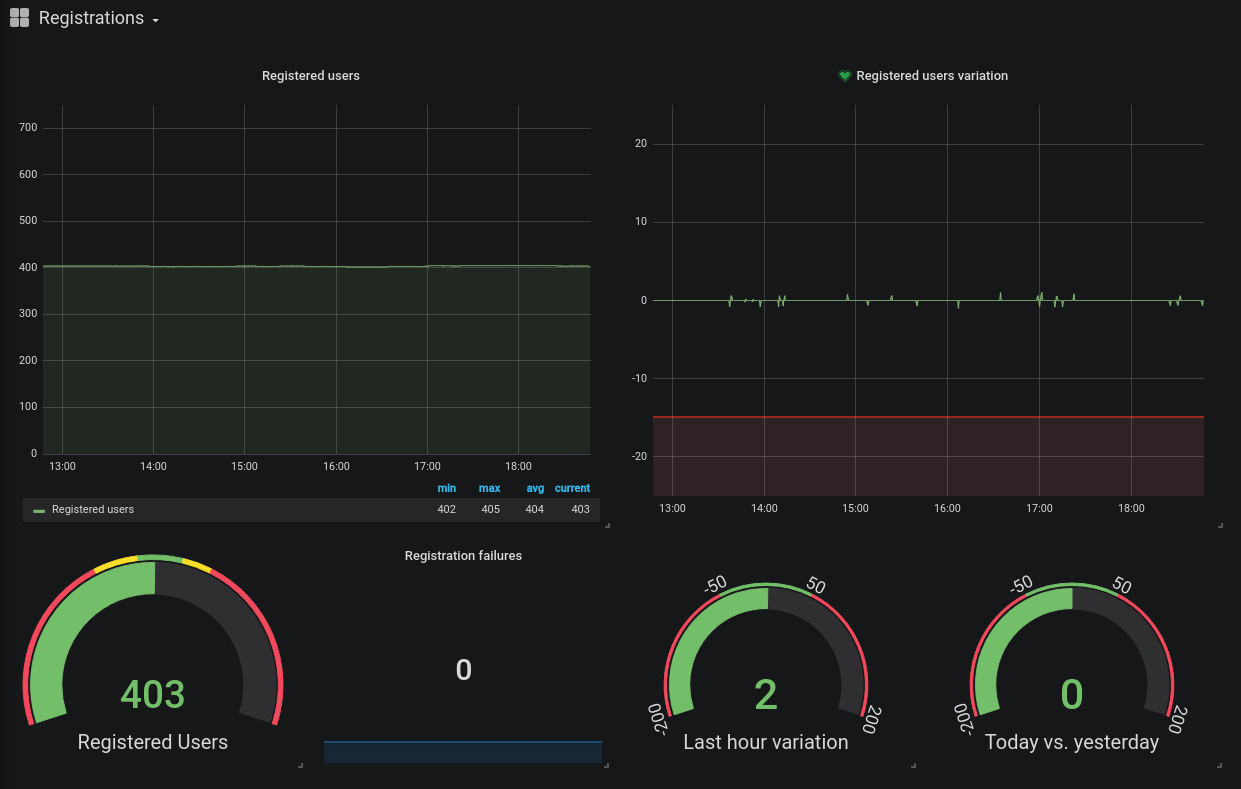Sort legend by current column
The width and height of the screenshot is (1241, 789).
[572, 488]
